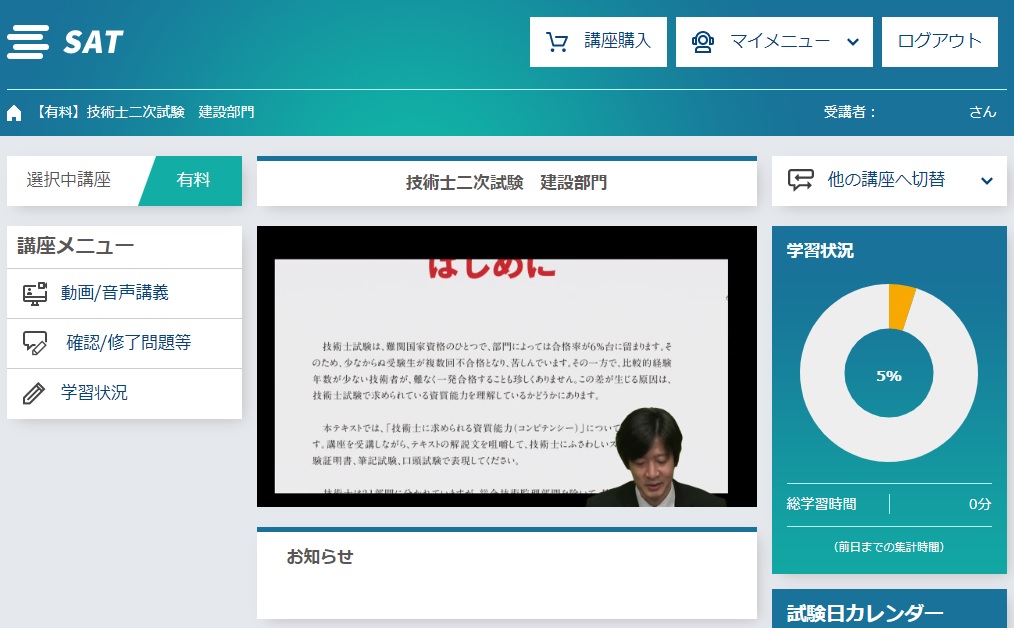The width and height of the screenshot is (1014, 628).
Task: Click the speech bubble icon for 確認/修了問題等
Action: pos(35,343)
